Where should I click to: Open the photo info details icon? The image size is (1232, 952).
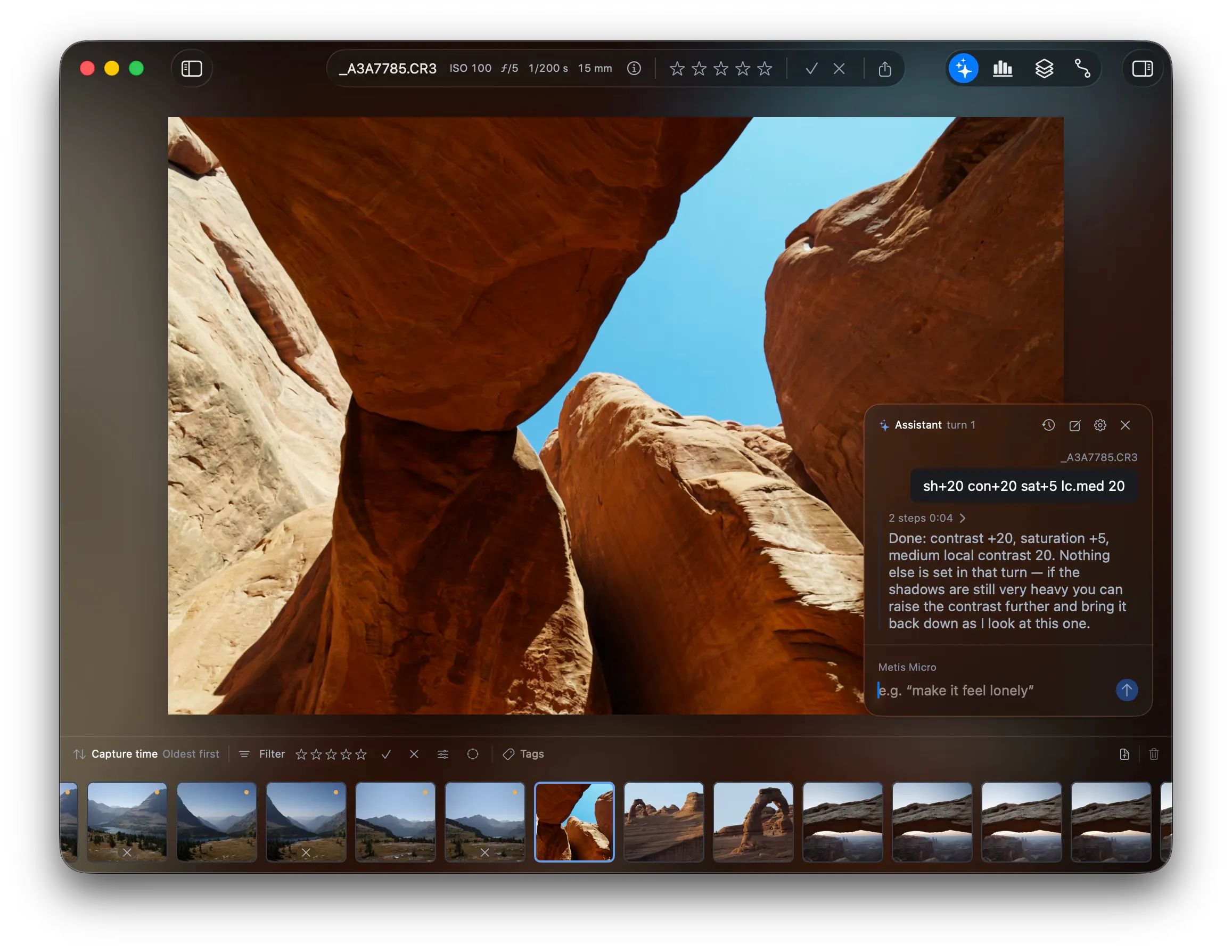click(634, 68)
